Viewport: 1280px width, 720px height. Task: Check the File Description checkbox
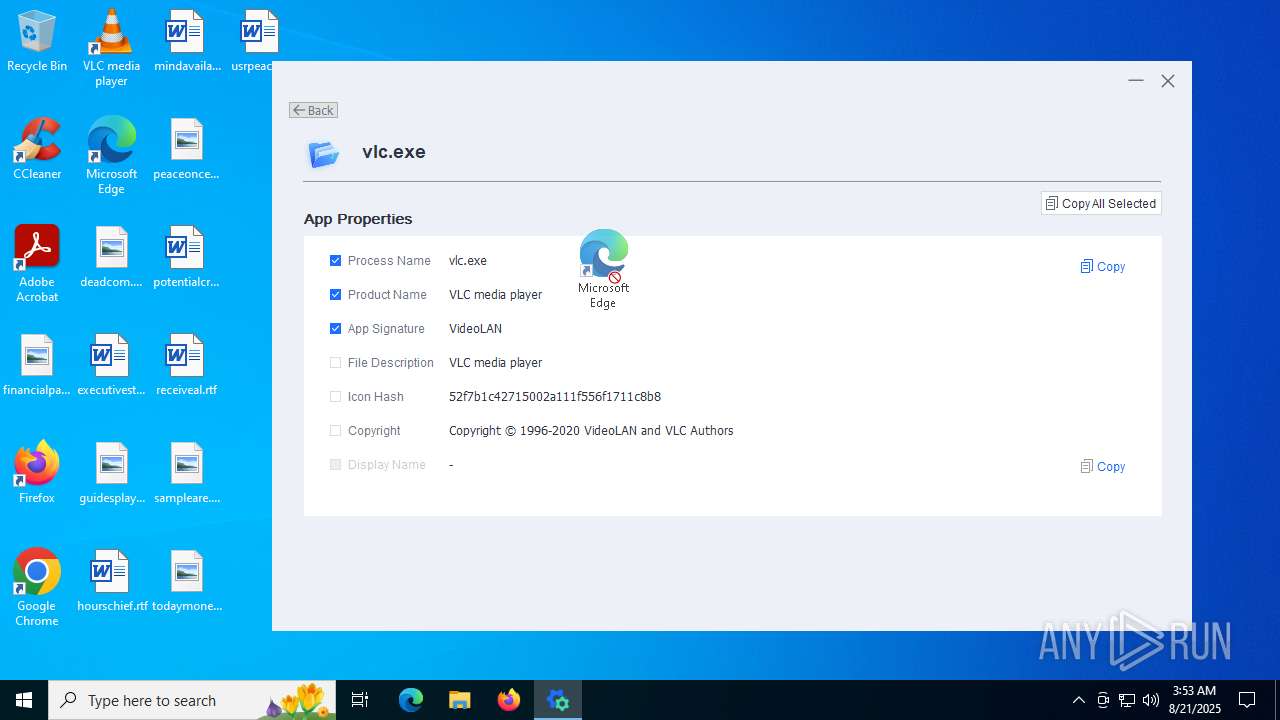(x=336, y=363)
